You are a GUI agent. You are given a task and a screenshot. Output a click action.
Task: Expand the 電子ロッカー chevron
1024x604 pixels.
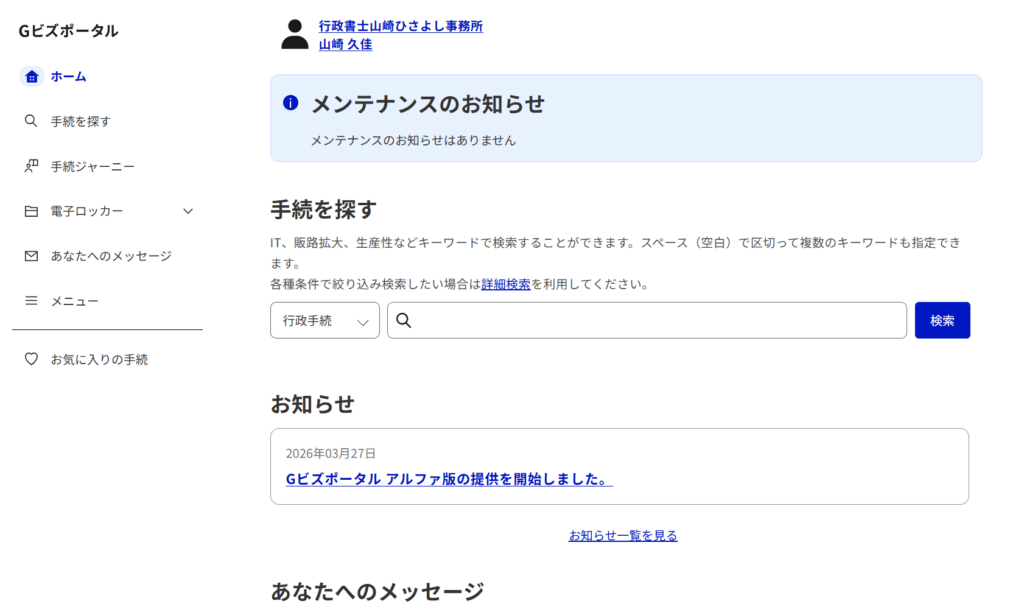click(x=188, y=211)
